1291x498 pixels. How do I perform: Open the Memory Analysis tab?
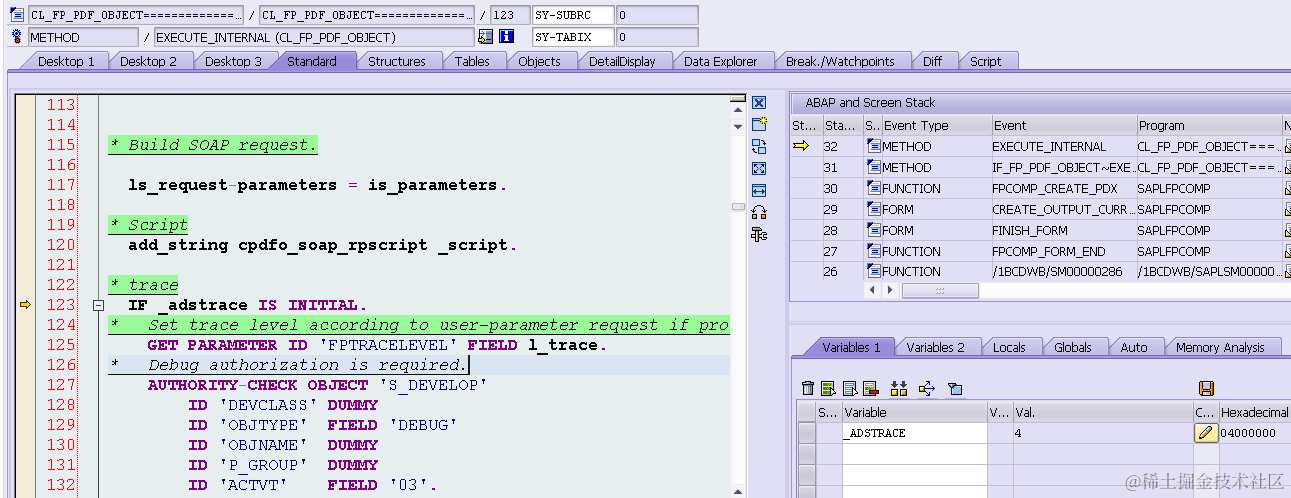1219,347
